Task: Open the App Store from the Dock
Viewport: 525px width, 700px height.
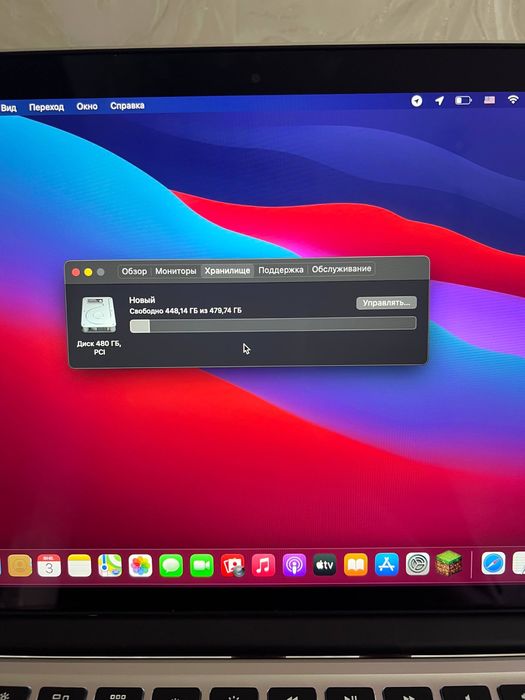Action: point(387,564)
